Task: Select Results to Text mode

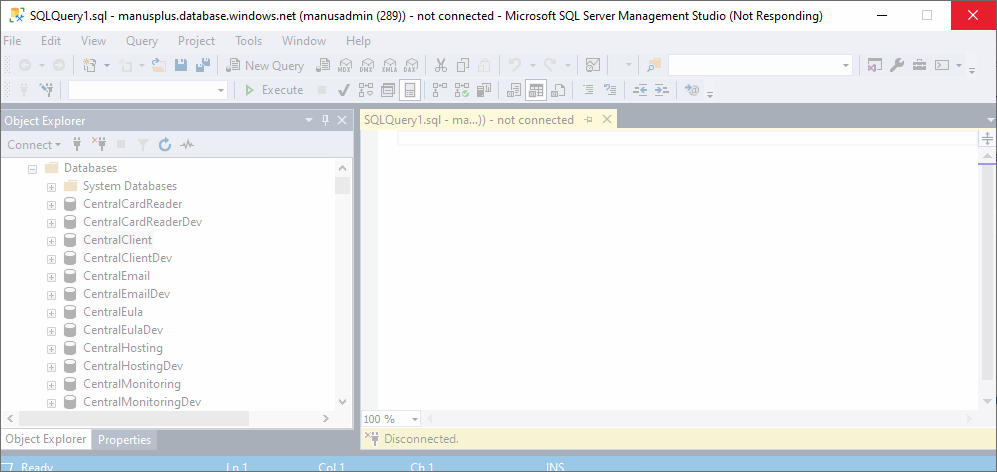Action: pyautogui.click(x=514, y=90)
